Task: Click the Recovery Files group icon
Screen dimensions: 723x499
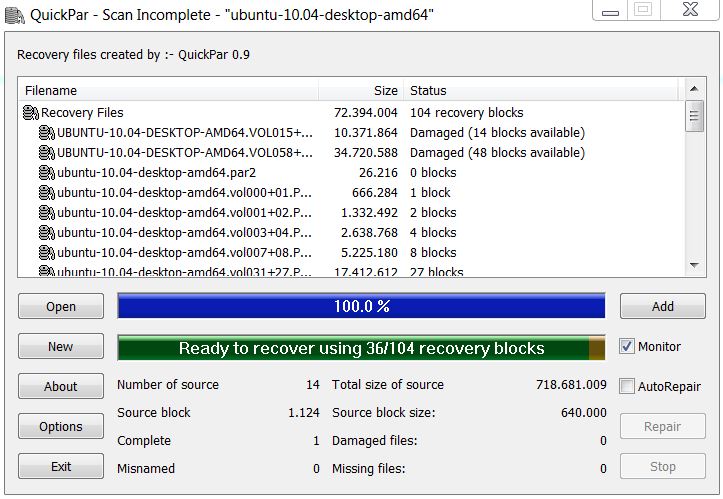Action: tap(31, 113)
